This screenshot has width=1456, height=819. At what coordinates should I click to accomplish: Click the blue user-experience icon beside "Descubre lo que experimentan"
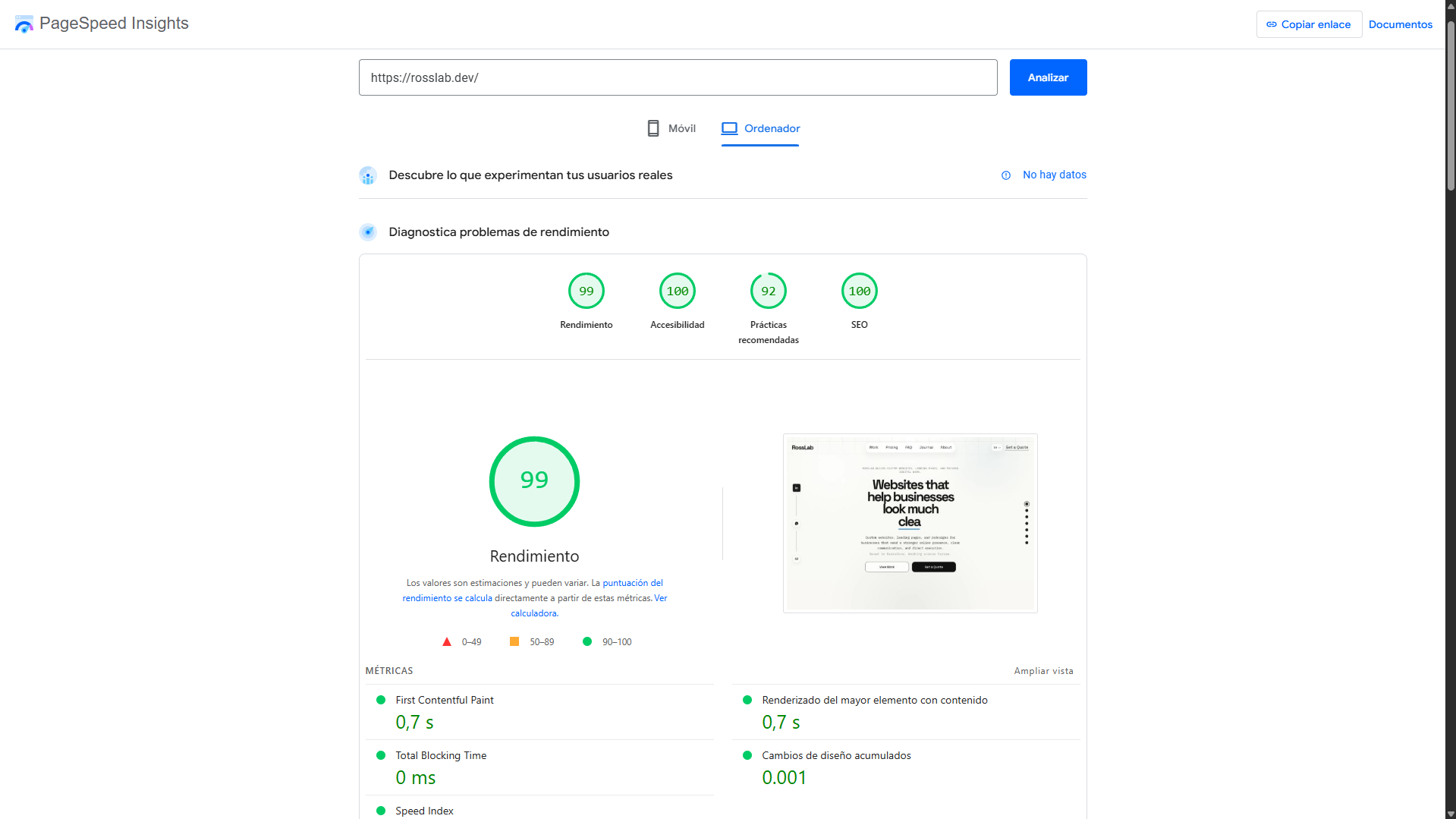[x=369, y=175]
